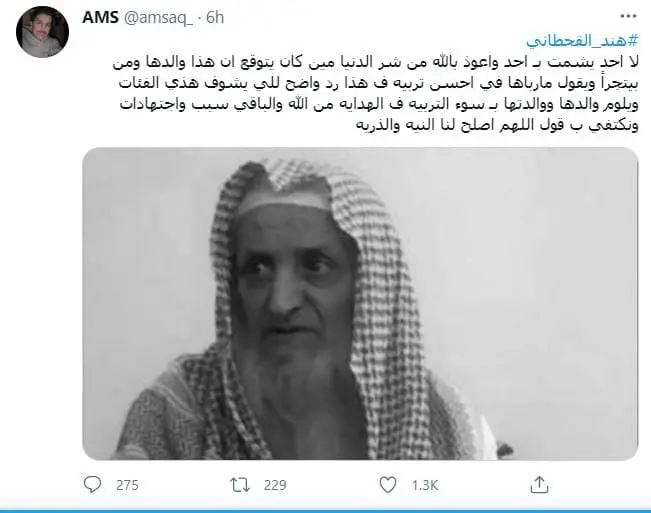This screenshot has width=651, height=513.
Task: Click the second tweet line starting بيتجرأ
Action: pos(378,83)
